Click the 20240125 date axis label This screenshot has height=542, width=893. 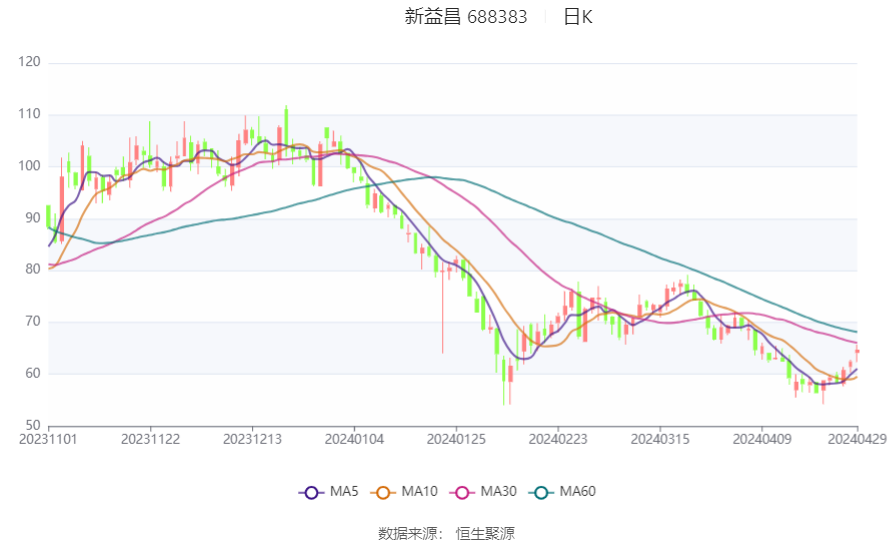456,440
